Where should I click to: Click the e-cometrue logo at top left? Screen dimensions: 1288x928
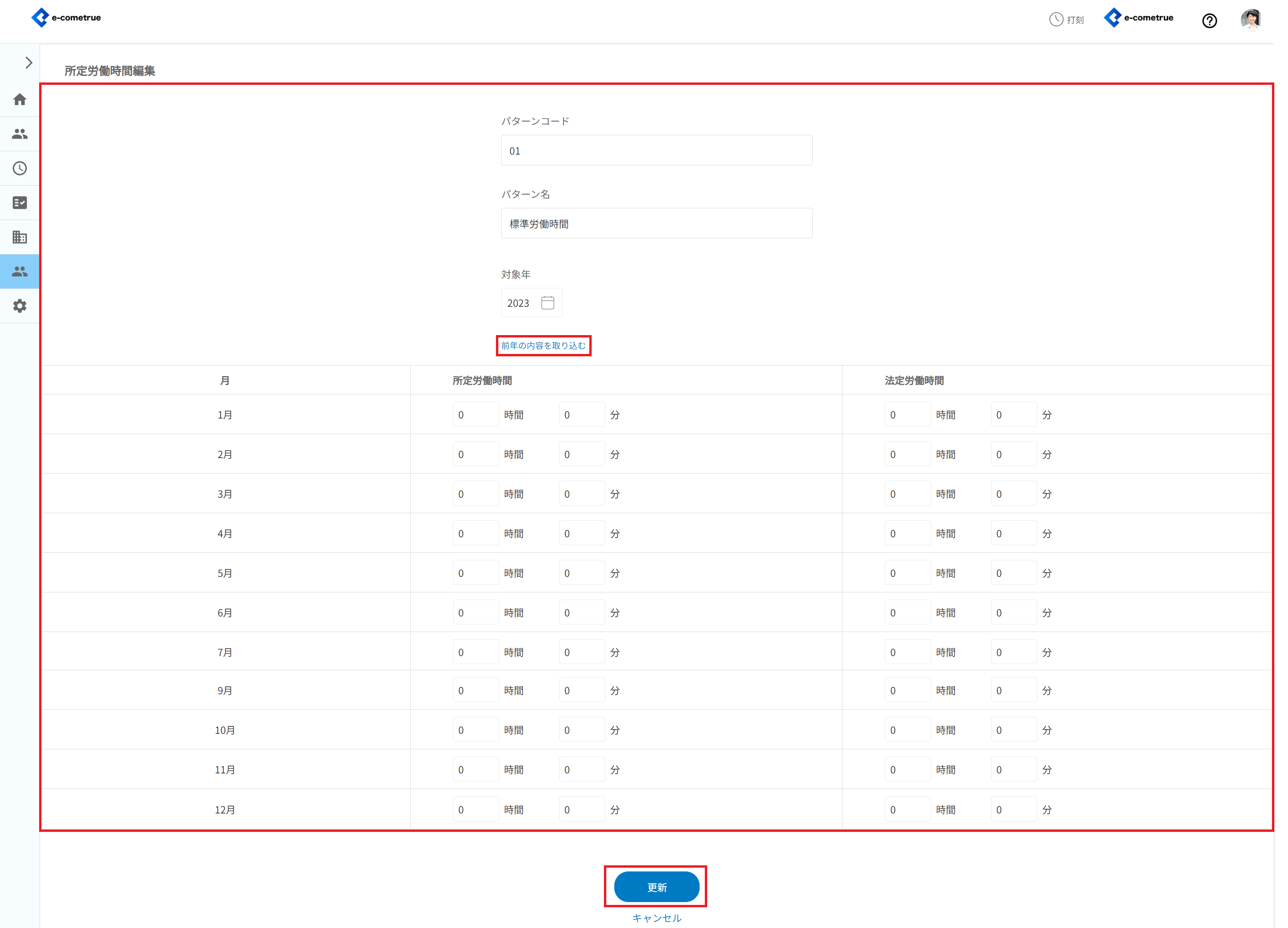[x=66, y=17]
